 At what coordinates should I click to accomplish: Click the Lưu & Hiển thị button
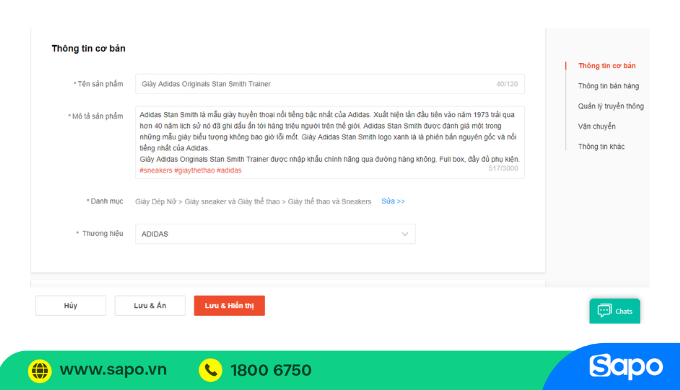tap(229, 305)
